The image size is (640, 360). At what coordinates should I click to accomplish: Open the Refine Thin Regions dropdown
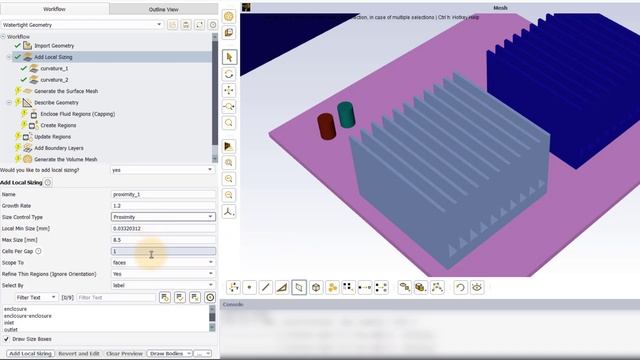[x=162, y=274]
